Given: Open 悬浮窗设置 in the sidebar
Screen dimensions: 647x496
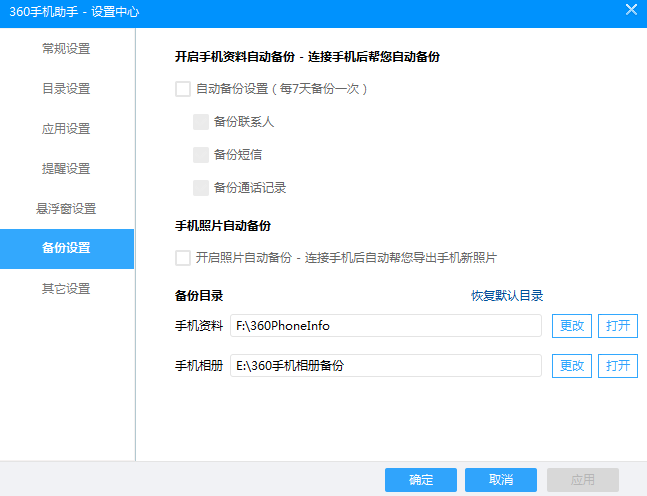Looking at the screenshot, I should tap(66, 209).
